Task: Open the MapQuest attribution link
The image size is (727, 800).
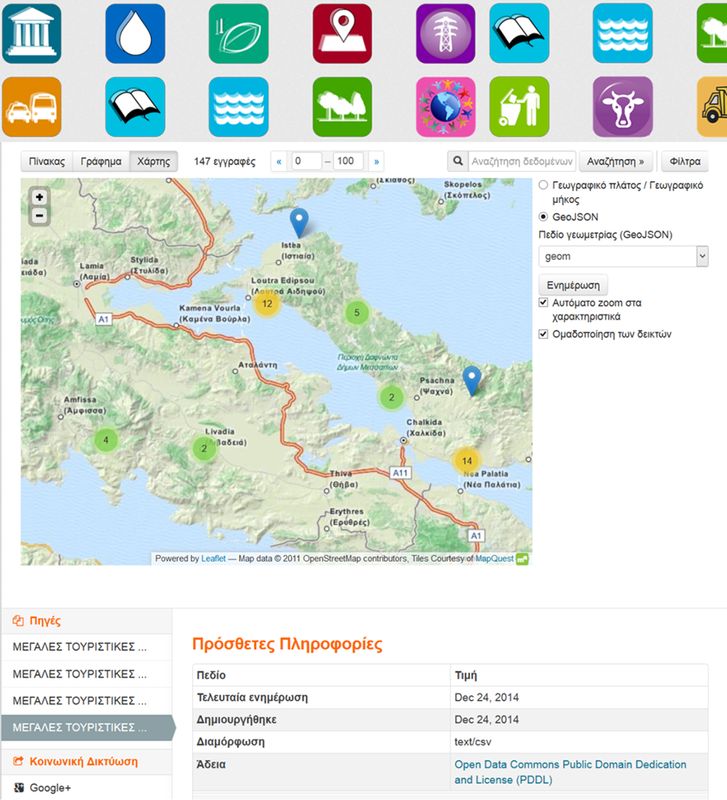Action: point(494,559)
